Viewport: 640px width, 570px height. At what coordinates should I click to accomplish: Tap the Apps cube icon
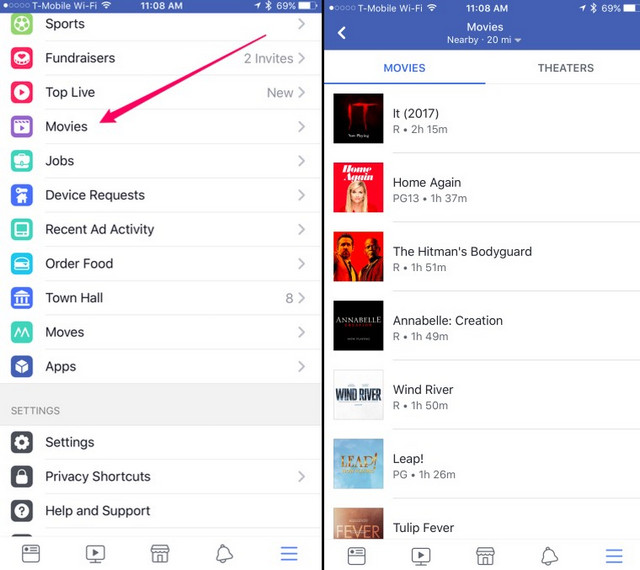coord(22,367)
